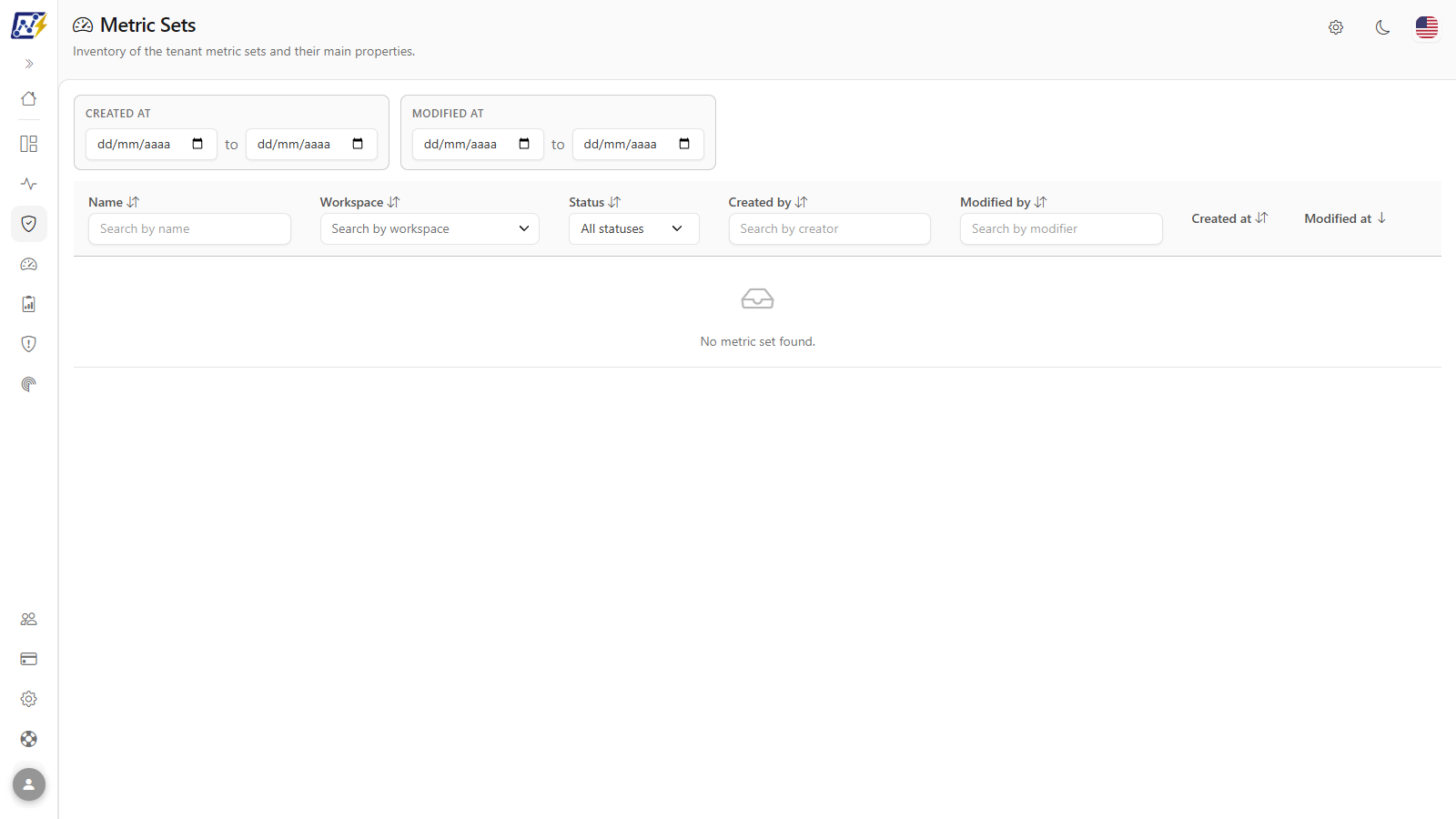1456x819 pixels.
Task: Change language via the US flag
Action: (1427, 27)
